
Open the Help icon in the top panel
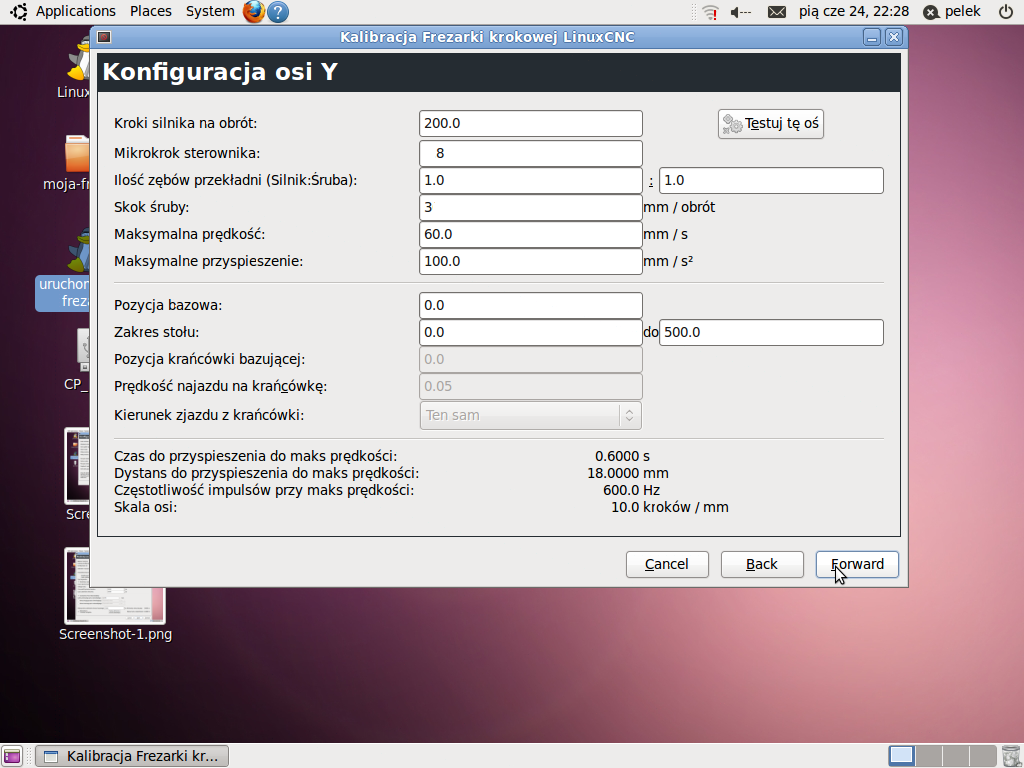tap(278, 12)
